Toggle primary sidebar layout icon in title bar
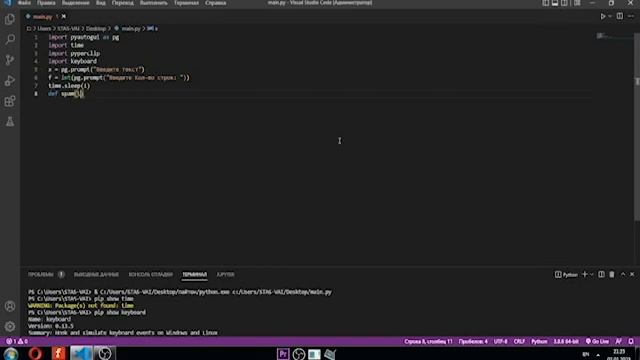Screen dimensions: 640x360 [x=546, y=3]
